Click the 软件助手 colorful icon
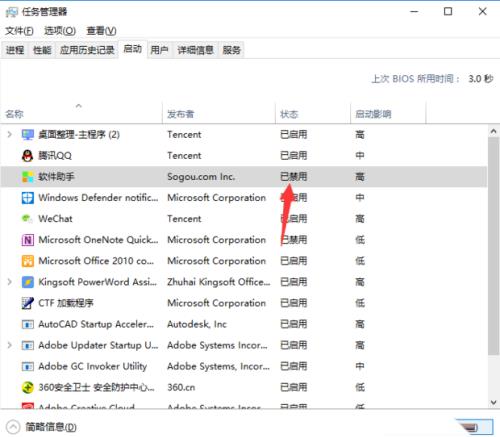Viewport: 500px width, 437px height. [27, 177]
